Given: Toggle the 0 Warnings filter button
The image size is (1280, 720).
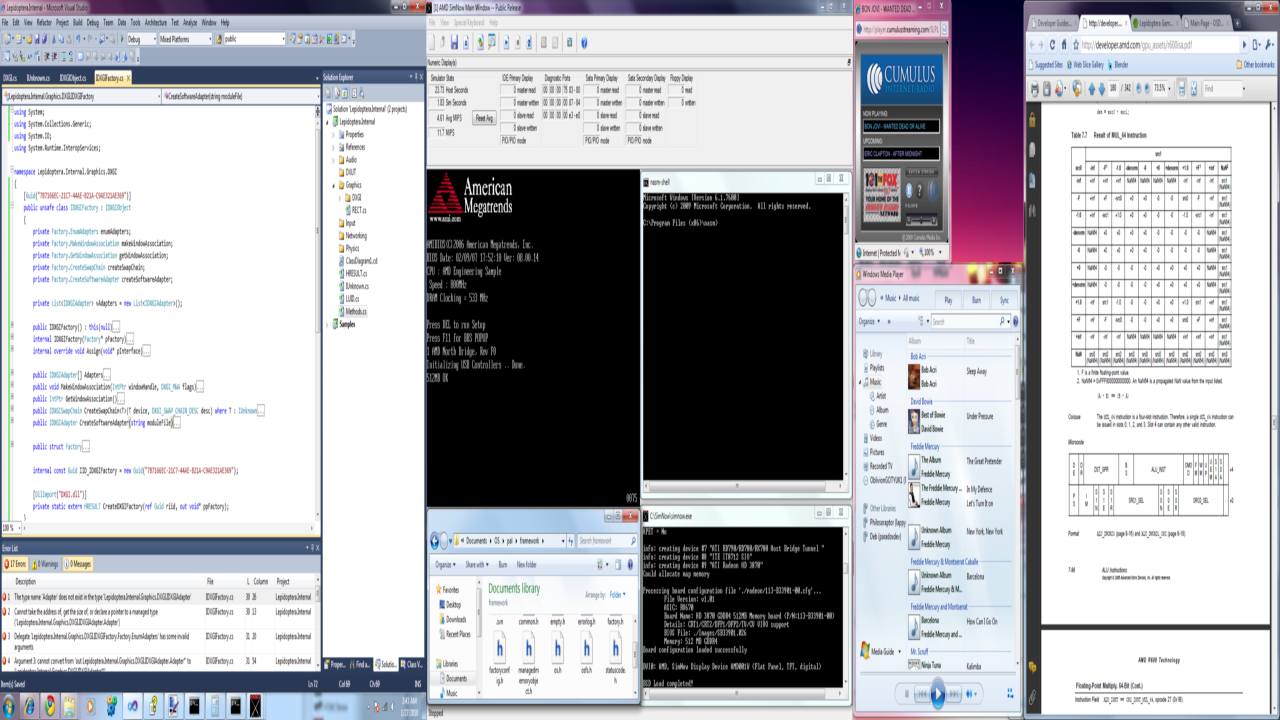Looking at the screenshot, I should [x=47, y=564].
